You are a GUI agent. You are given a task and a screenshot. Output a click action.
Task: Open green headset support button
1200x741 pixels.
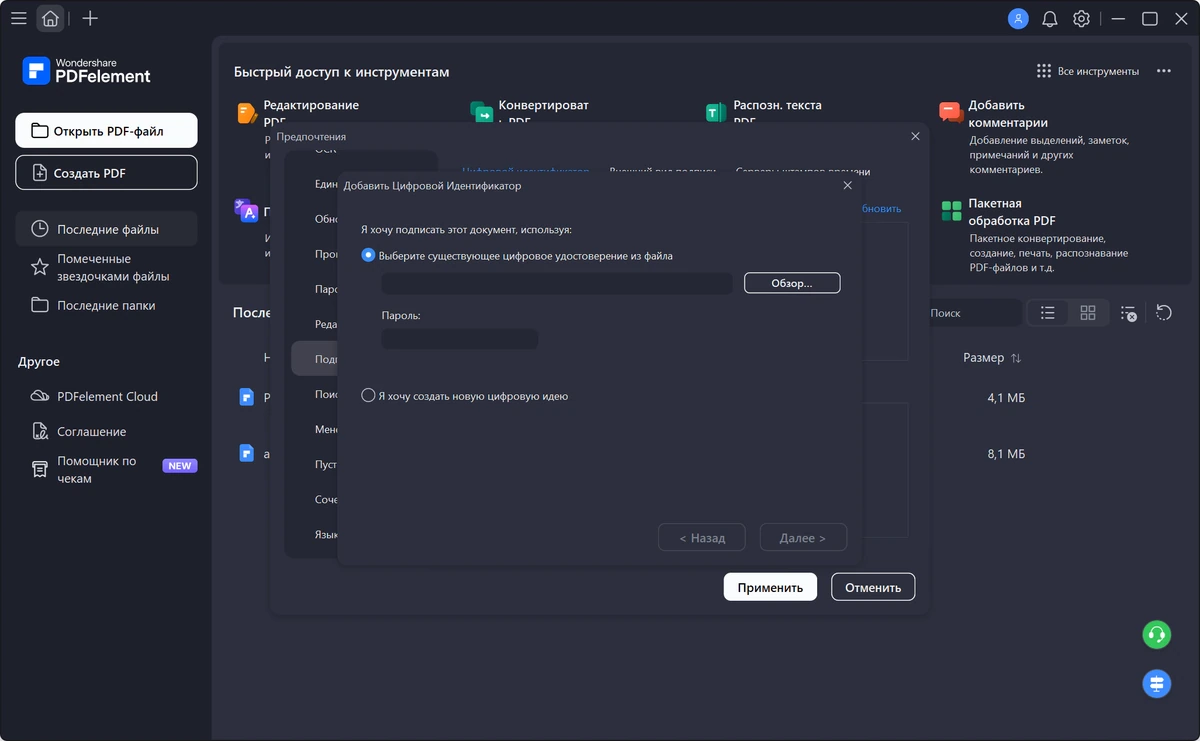tap(1157, 634)
